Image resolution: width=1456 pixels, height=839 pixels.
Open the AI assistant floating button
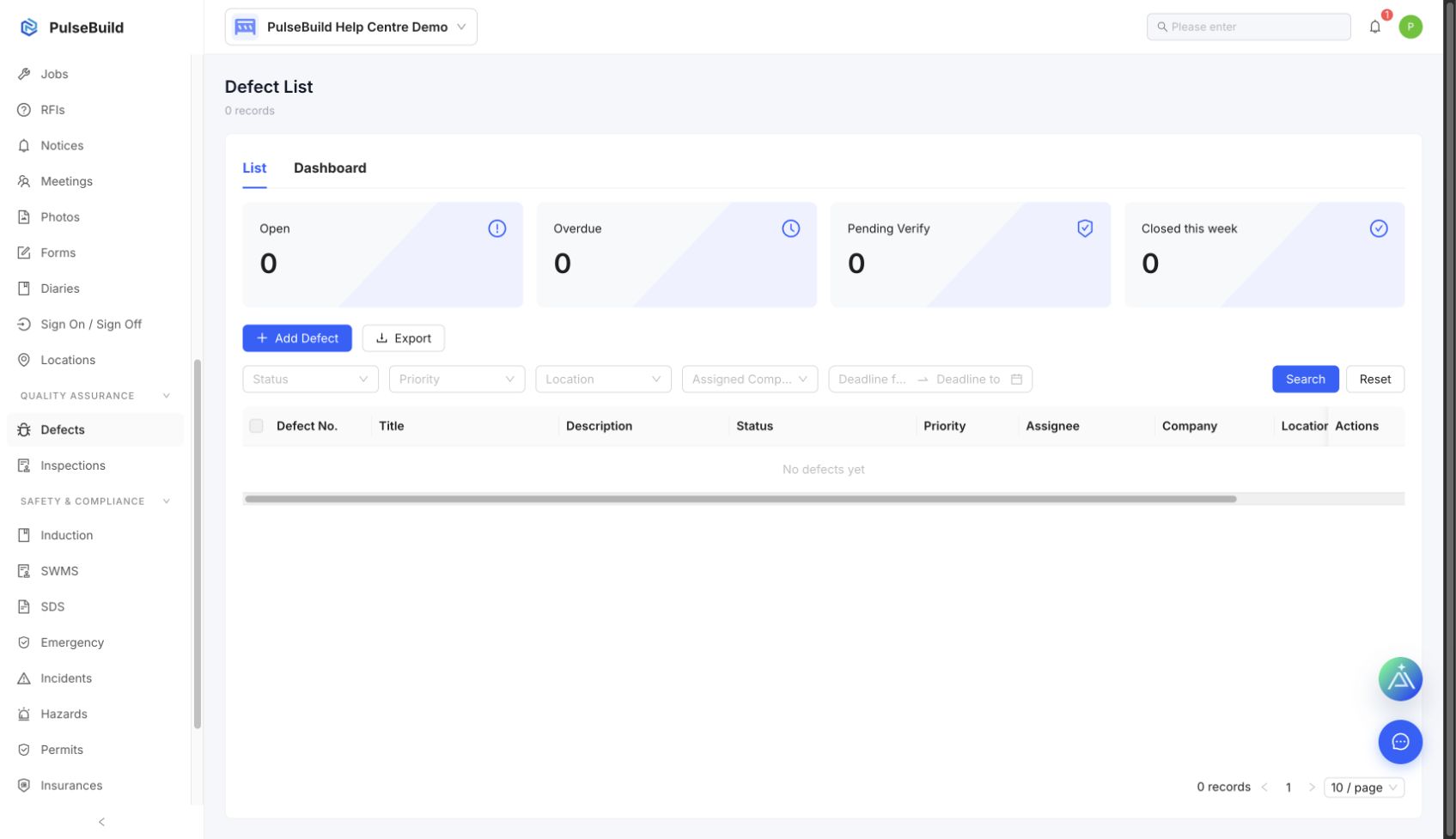1400,679
